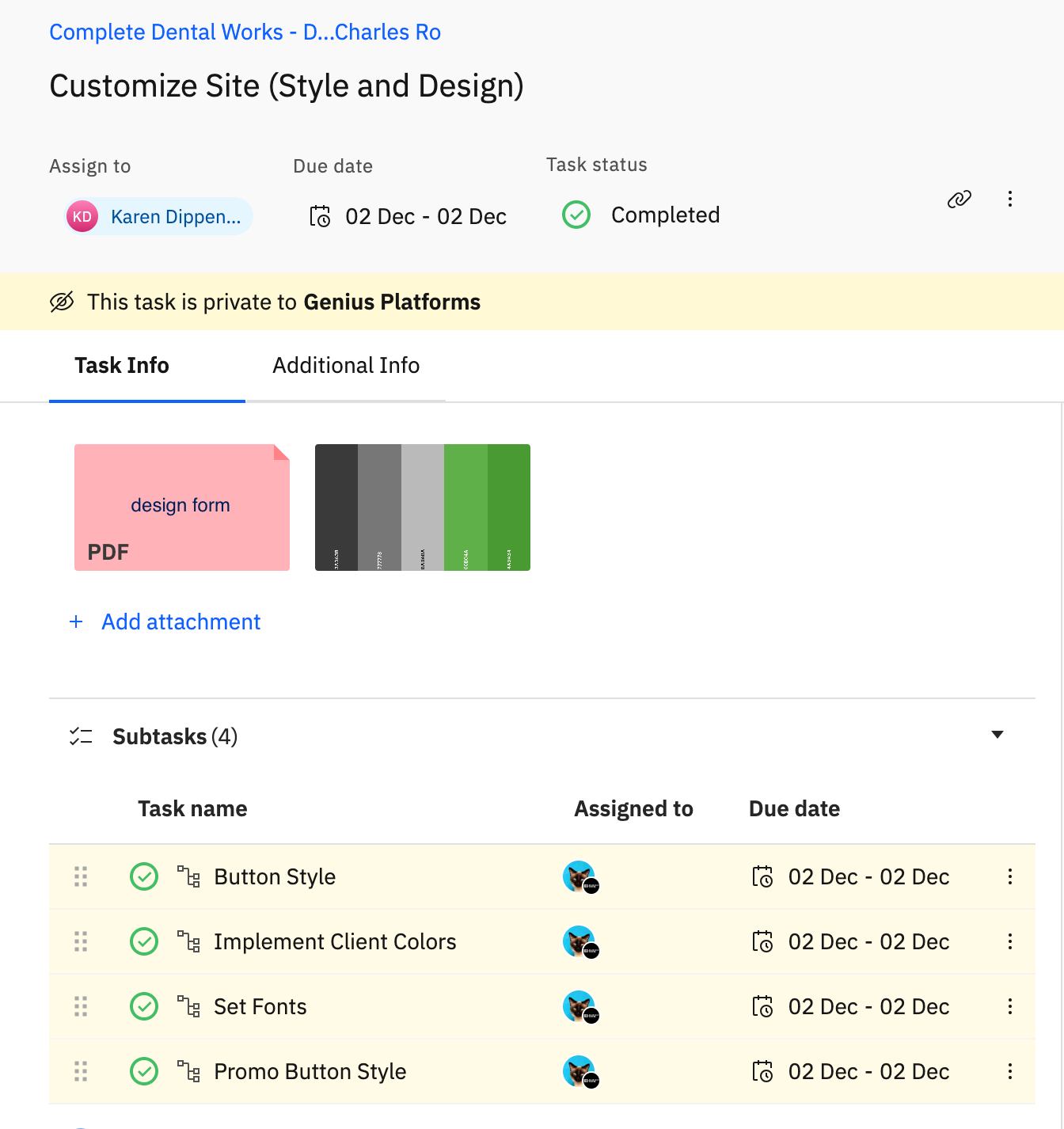The height and width of the screenshot is (1129, 1064).
Task: Toggle completion check for Implement Client Colors
Action: tap(144, 941)
